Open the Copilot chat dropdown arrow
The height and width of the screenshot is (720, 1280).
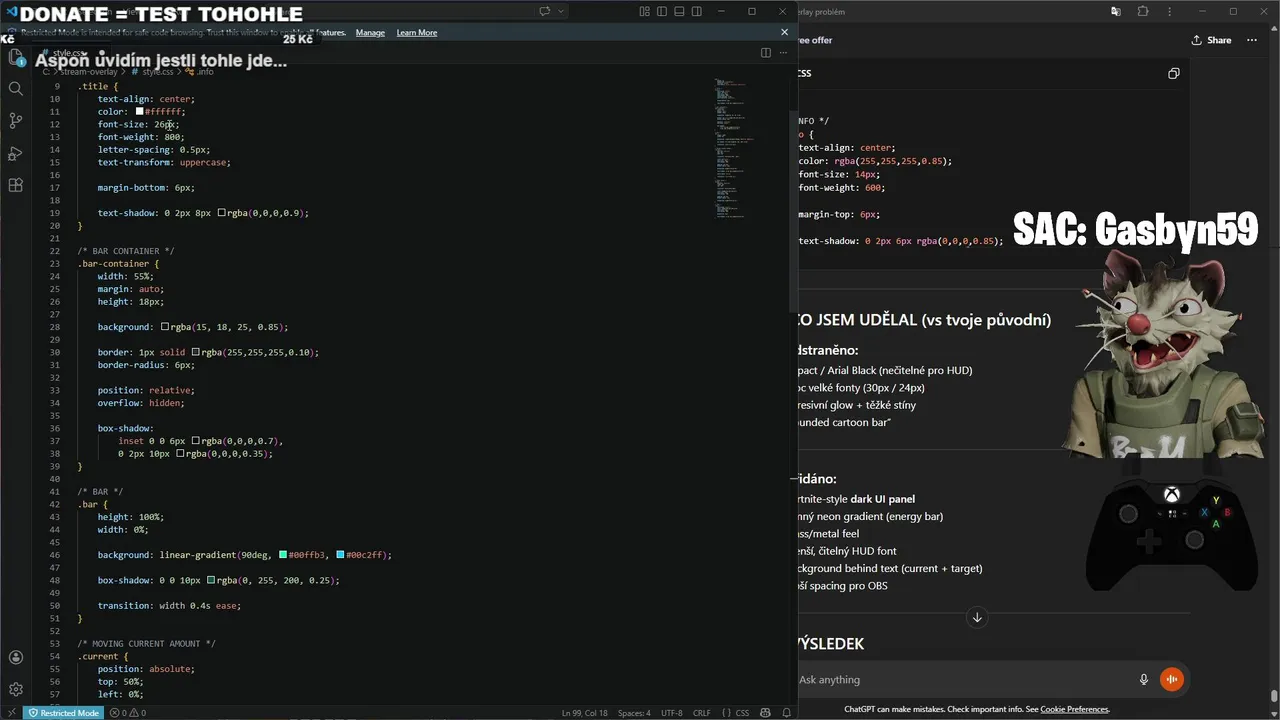pos(561,11)
